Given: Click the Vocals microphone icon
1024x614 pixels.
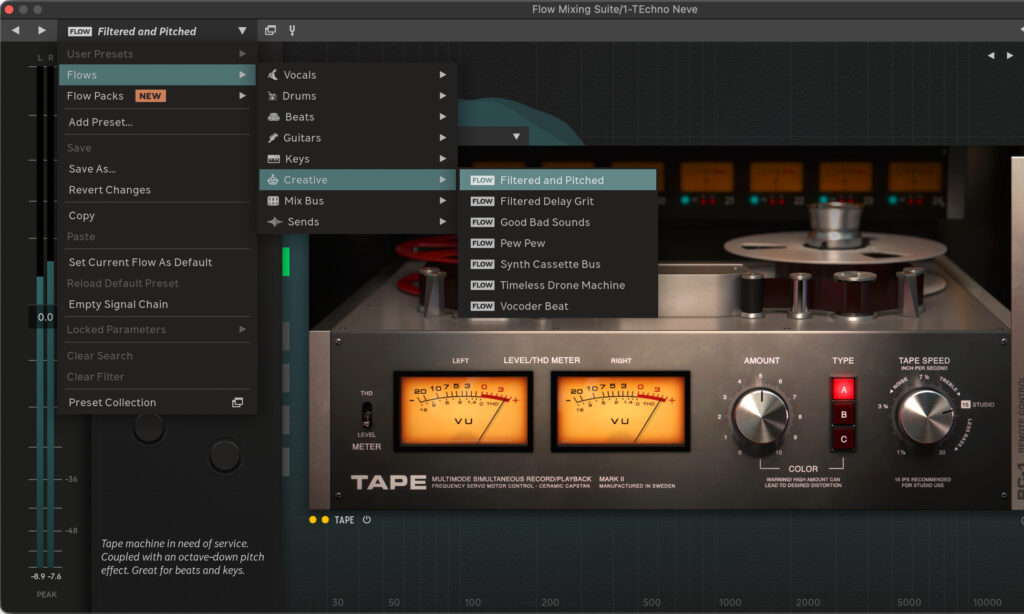Looking at the screenshot, I should (x=273, y=74).
